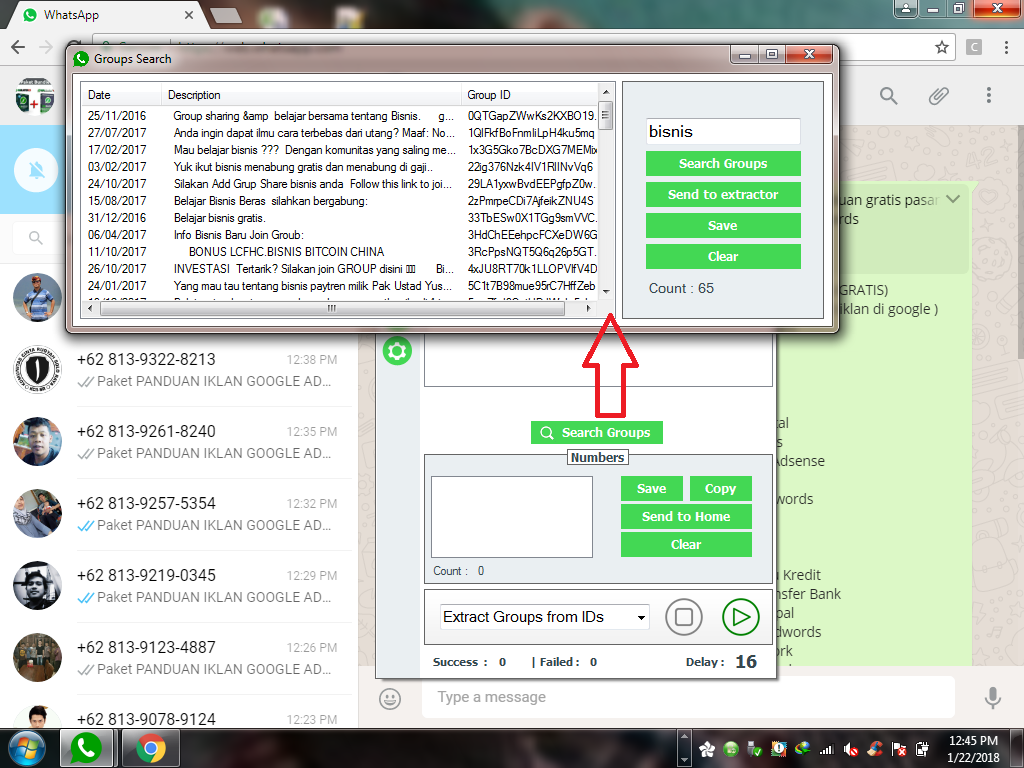Select row 'Info Bisnis Baru Join Groub:'
Image resolution: width=1024 pixels, height=768 pixels.
tap(340, 234)
